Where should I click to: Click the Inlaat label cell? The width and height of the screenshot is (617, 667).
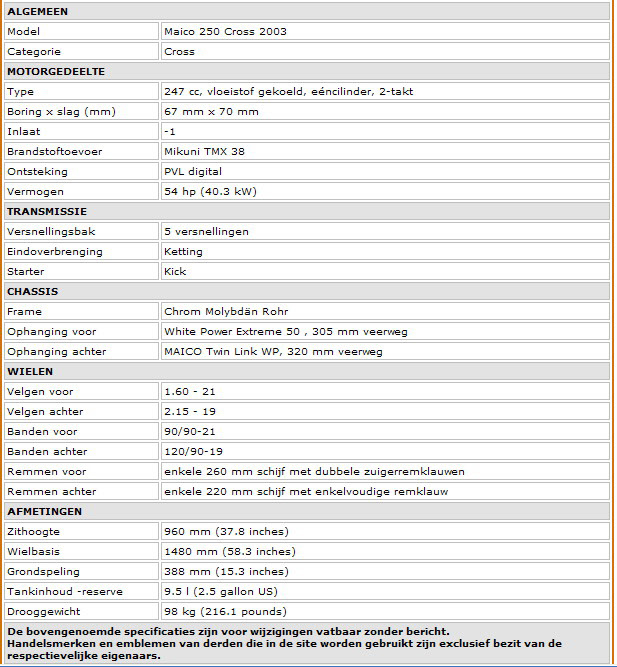[81, 131]
